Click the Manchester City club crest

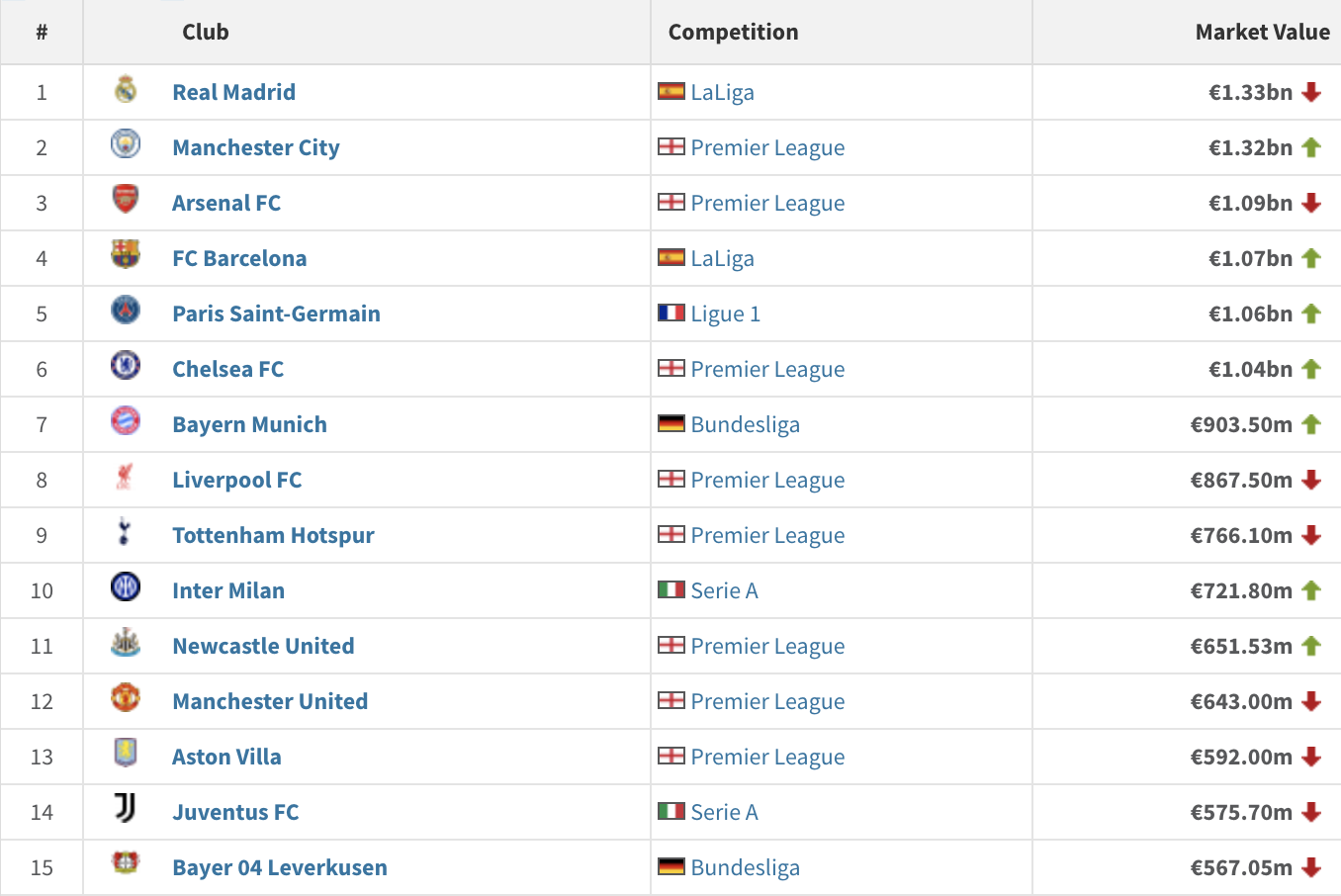126,144
